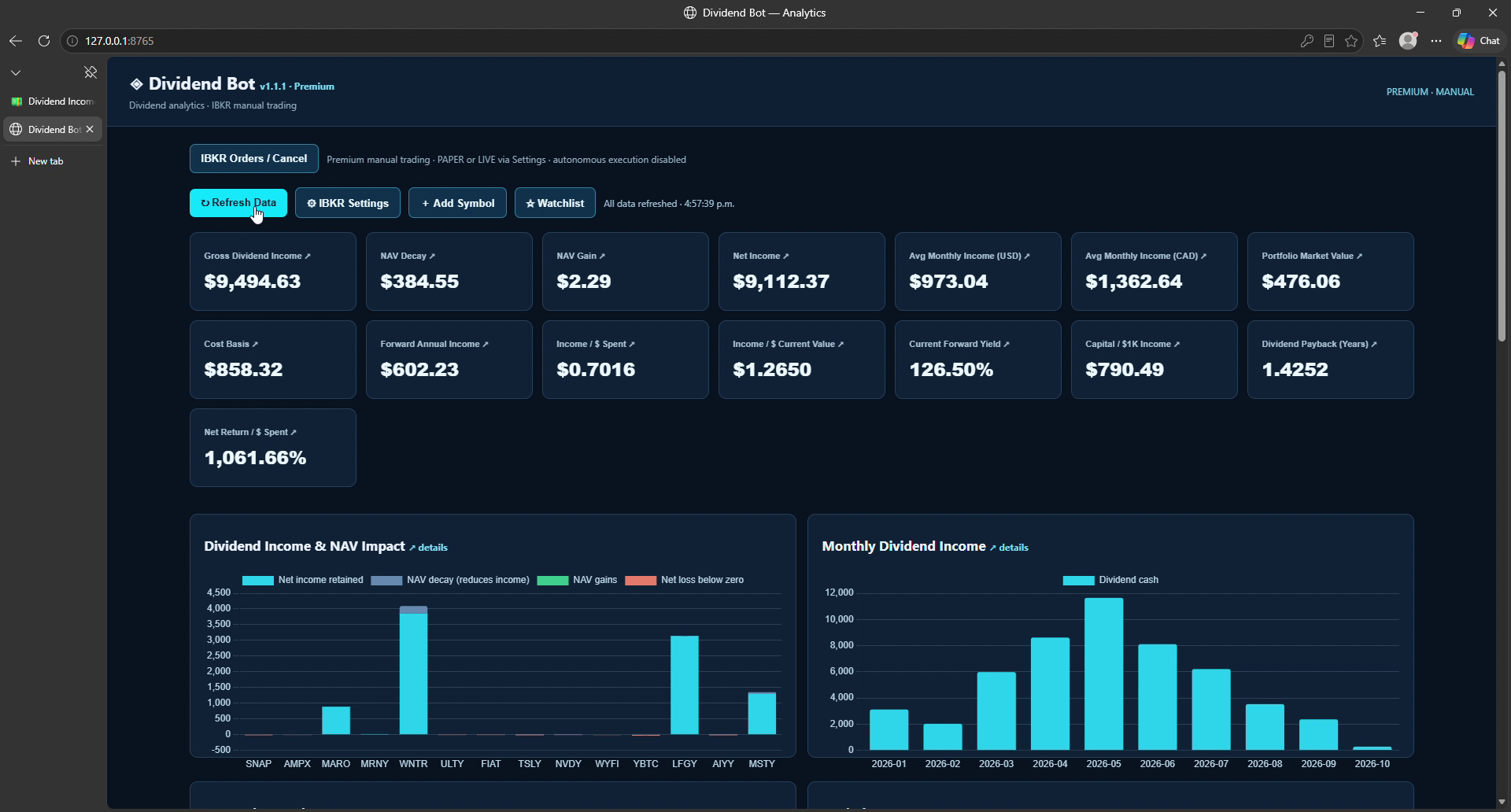
Task: Open Current Forward Yield card
Action: coord(978,360)
